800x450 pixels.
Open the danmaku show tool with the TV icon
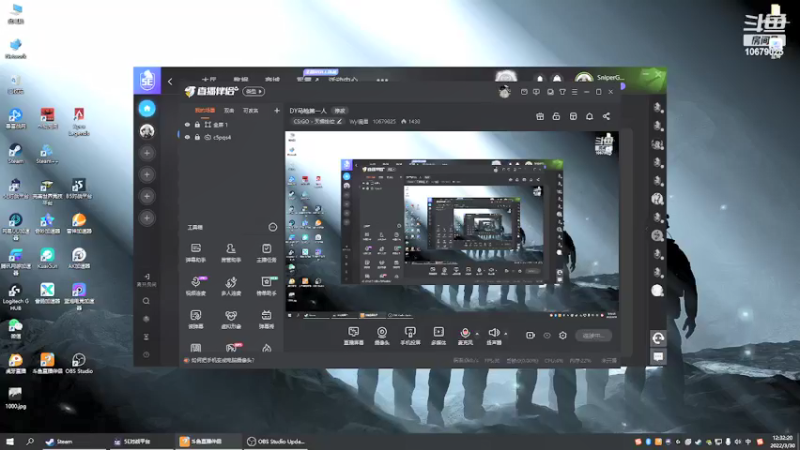pos(266,319)
